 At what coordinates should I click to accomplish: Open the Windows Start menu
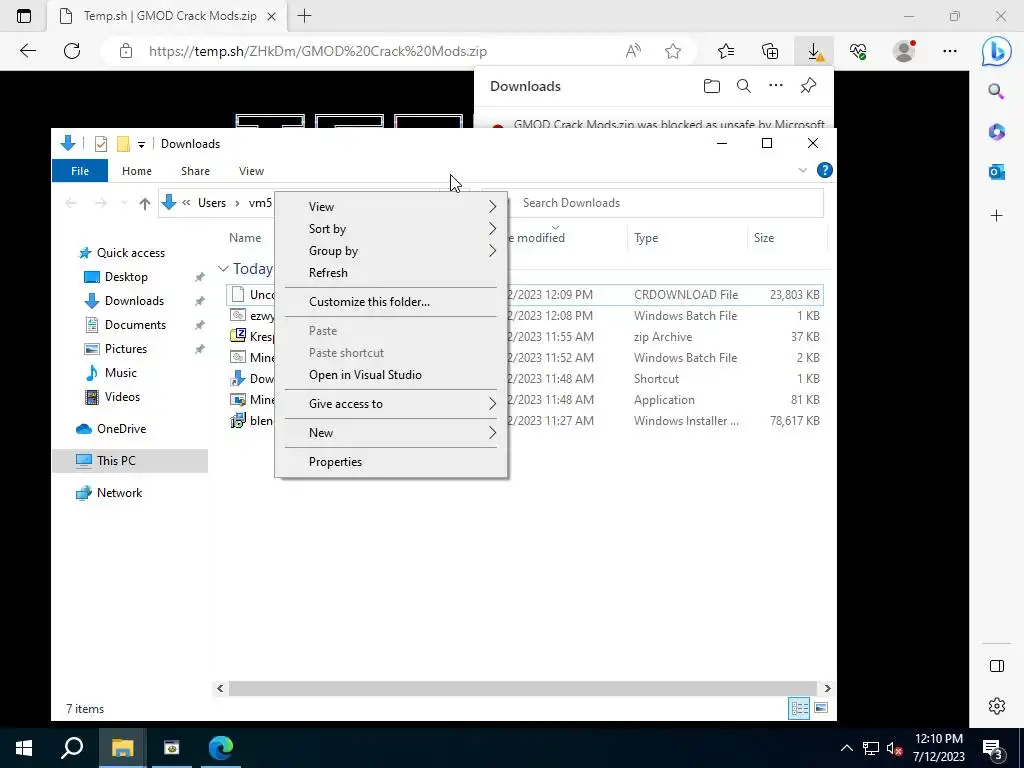tap(24, 748)
